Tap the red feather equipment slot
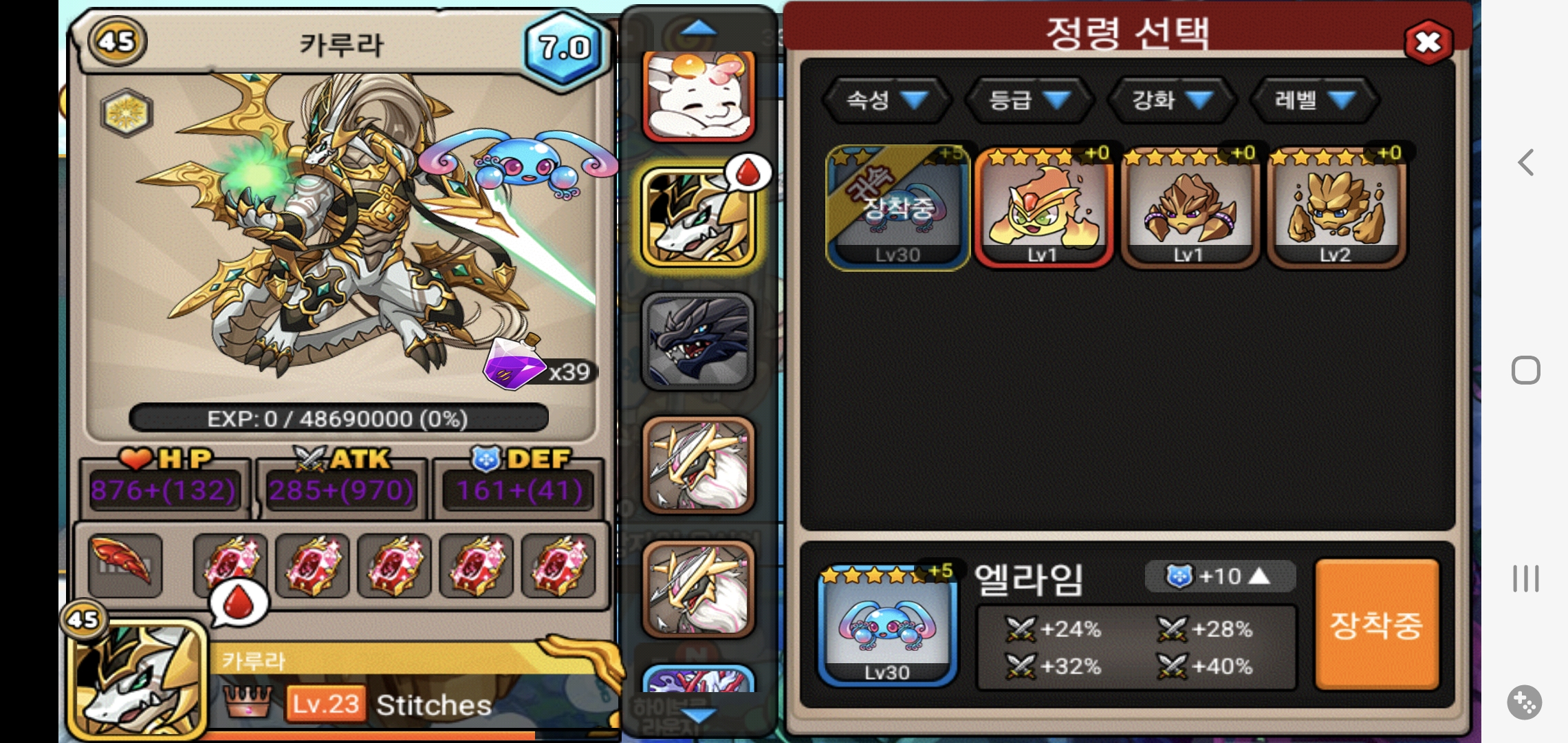This screenshot has height=743, width=1568. [x=125, y=566]
